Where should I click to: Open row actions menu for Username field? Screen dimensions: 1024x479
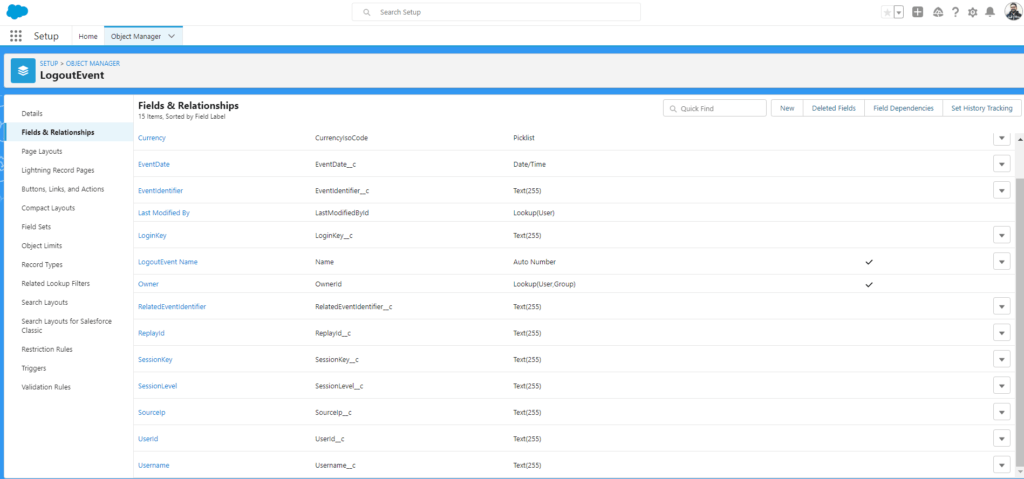1001,464
